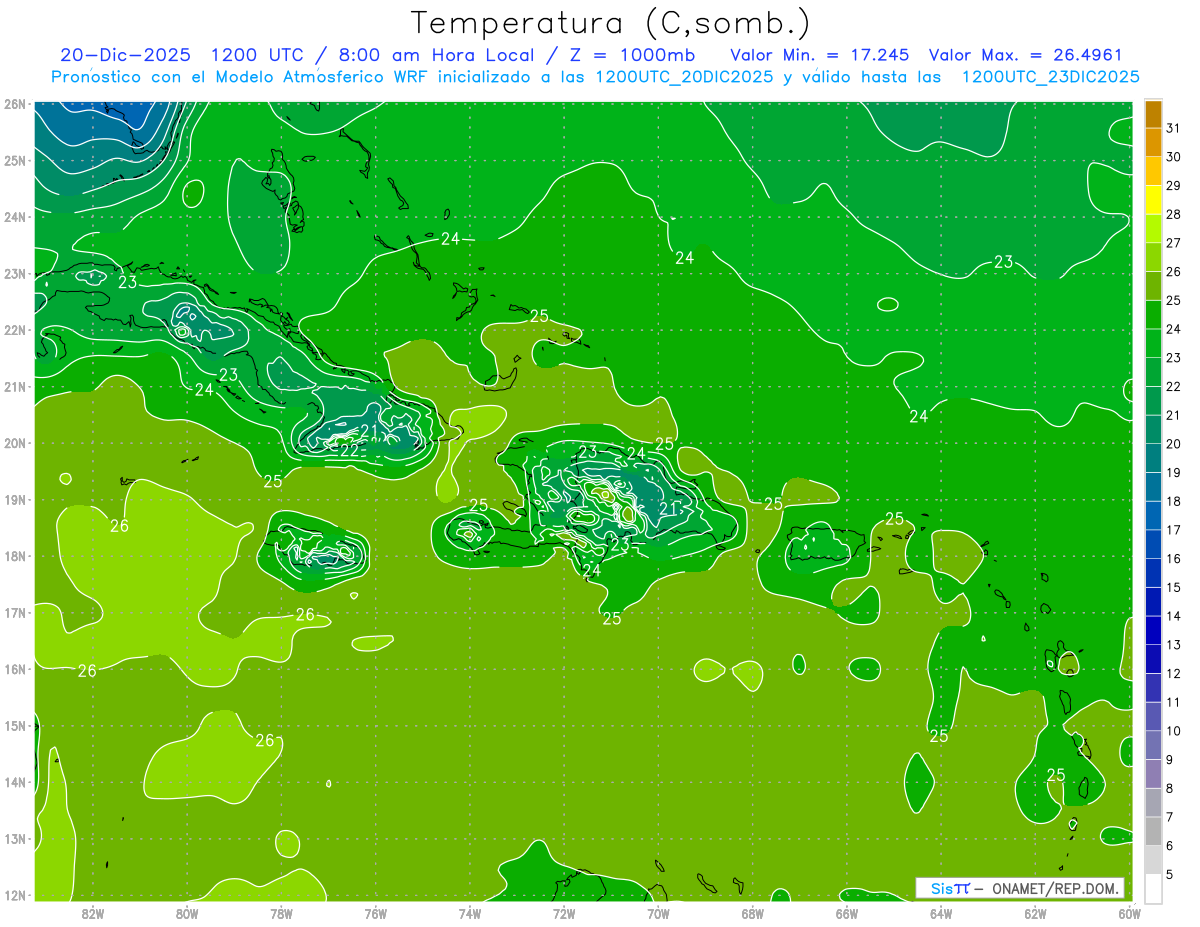Click the 24N latitude axis label
This screenshot has height=927, width=1200.
click(14, 217)
